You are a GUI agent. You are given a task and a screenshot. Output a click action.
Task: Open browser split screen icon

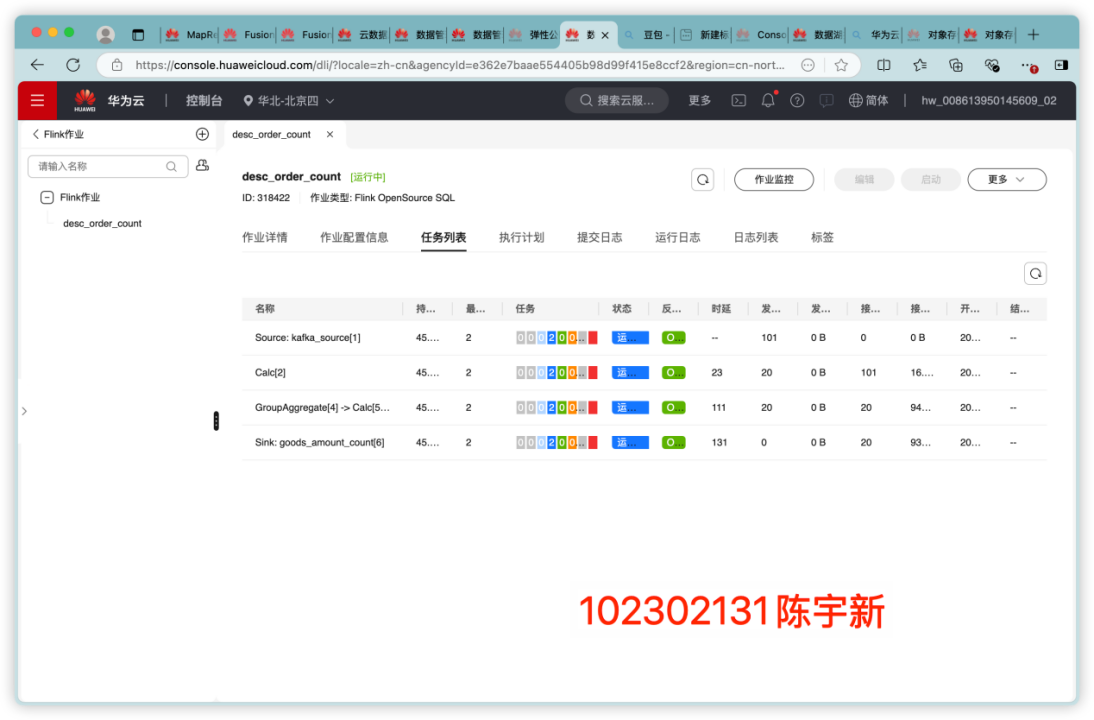coord(883,65)
